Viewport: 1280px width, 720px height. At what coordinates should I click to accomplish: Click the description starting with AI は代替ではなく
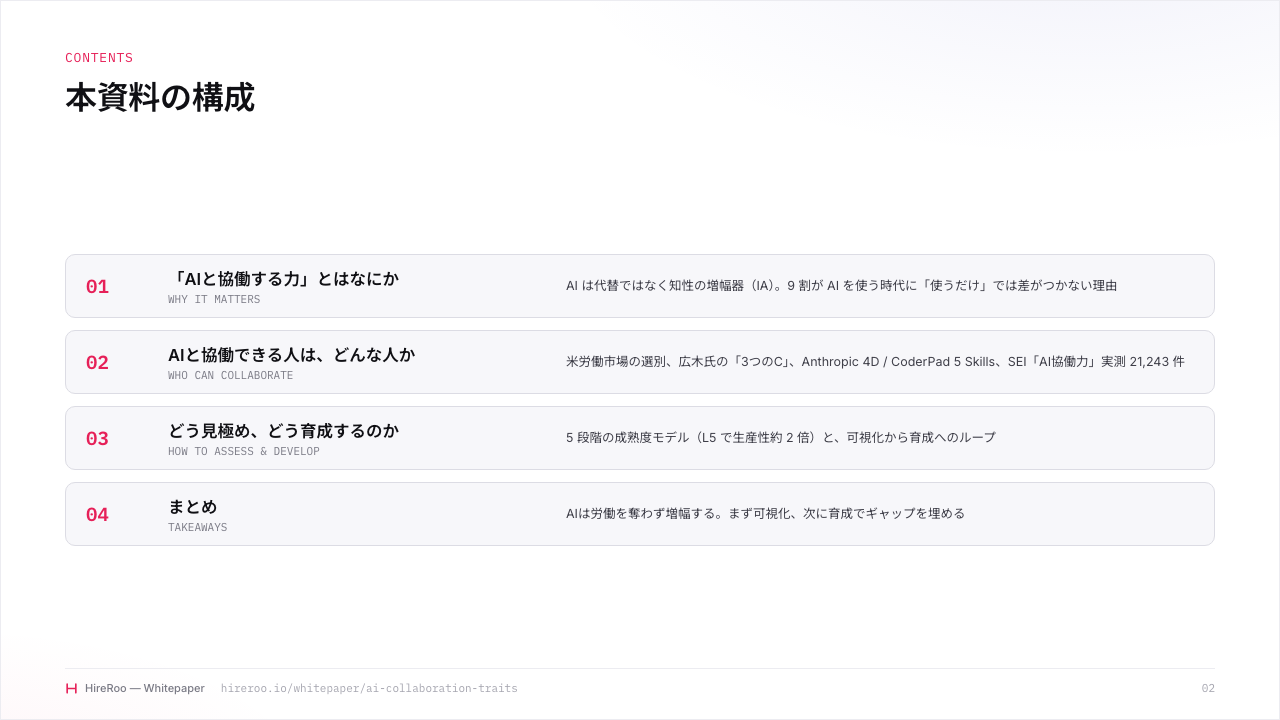(841, 286)
